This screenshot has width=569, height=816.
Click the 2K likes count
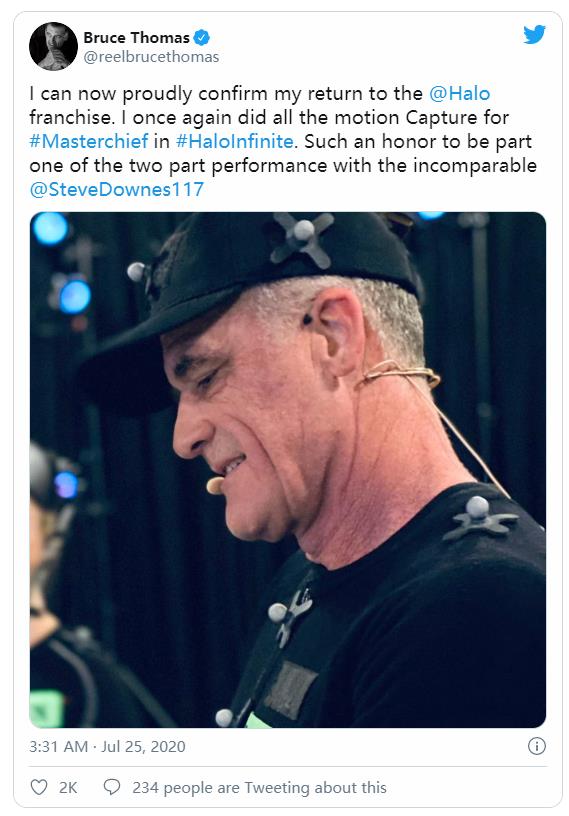pyautogui.click(x=68, y=787)
